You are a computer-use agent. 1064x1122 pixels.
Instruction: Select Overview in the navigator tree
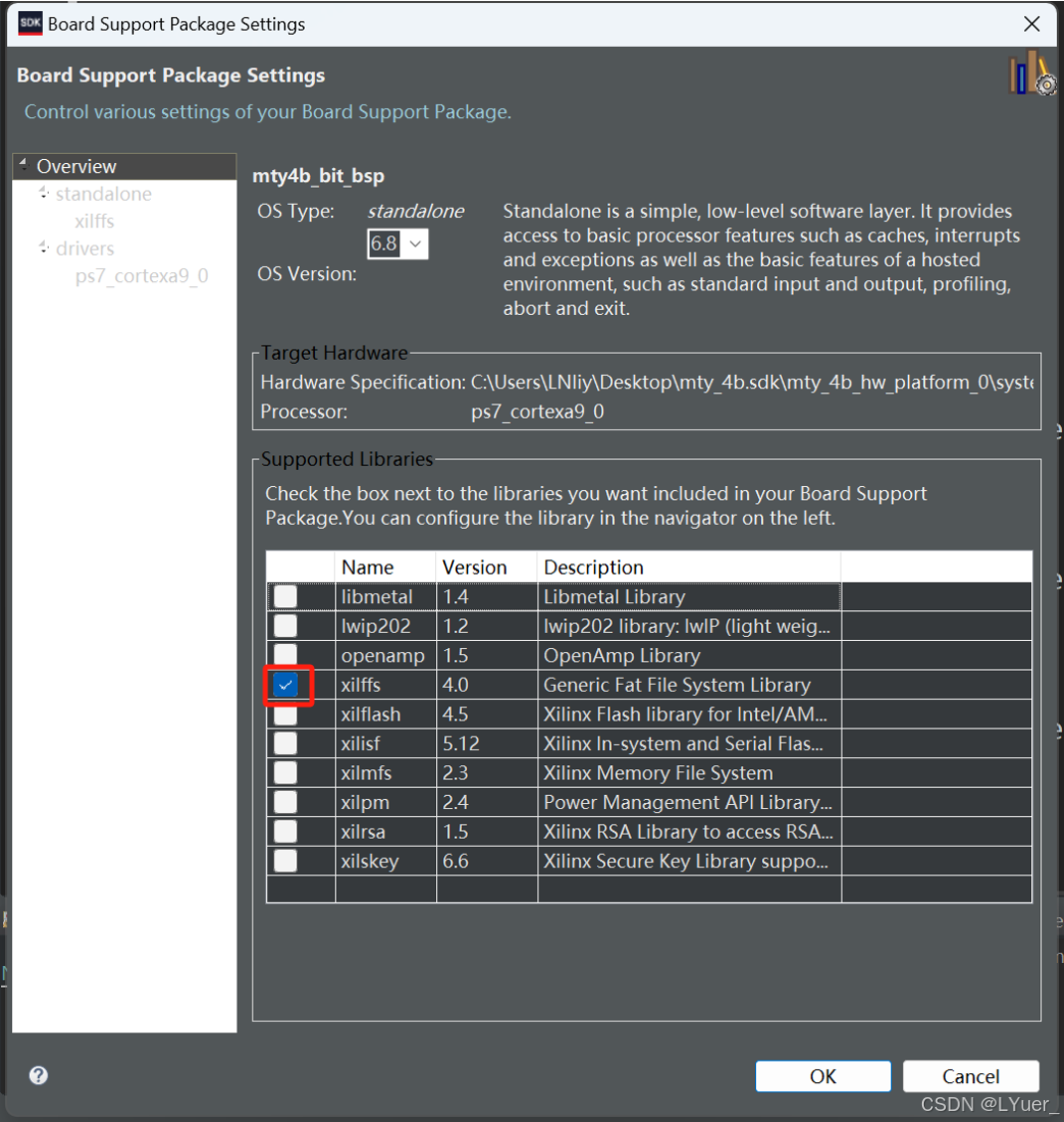pos(76,166)
